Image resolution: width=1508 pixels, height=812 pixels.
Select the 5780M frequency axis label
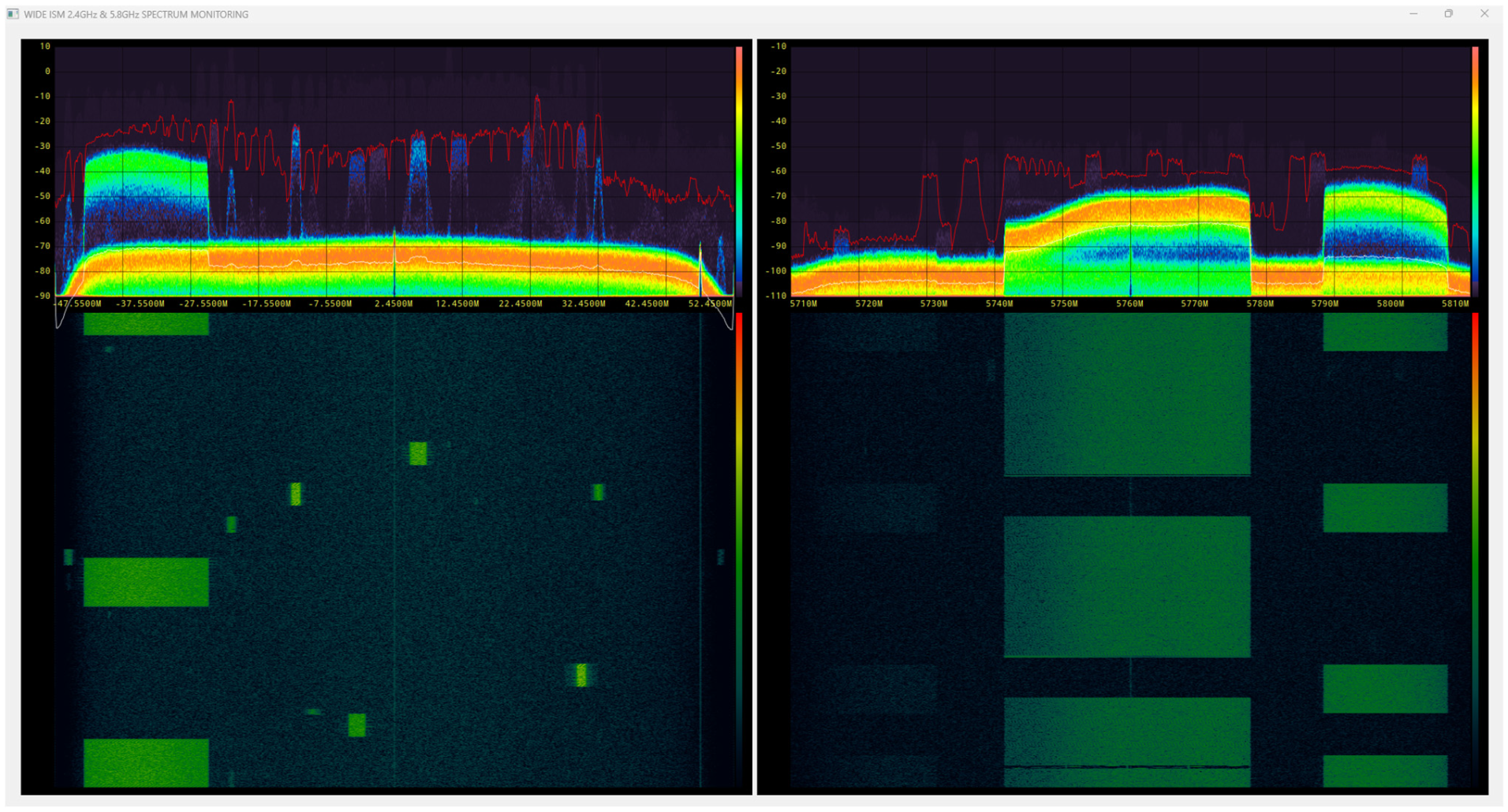pyautogui.click(x=1260, y=304)
